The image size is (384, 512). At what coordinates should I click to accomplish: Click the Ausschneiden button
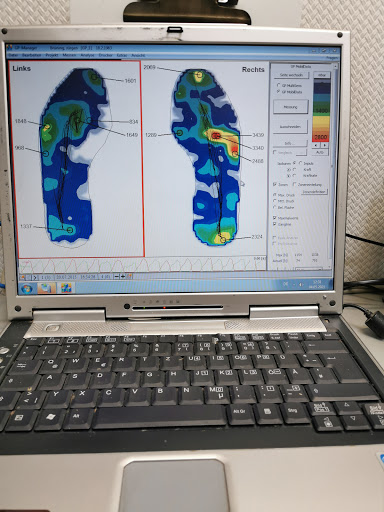point(290,127)
